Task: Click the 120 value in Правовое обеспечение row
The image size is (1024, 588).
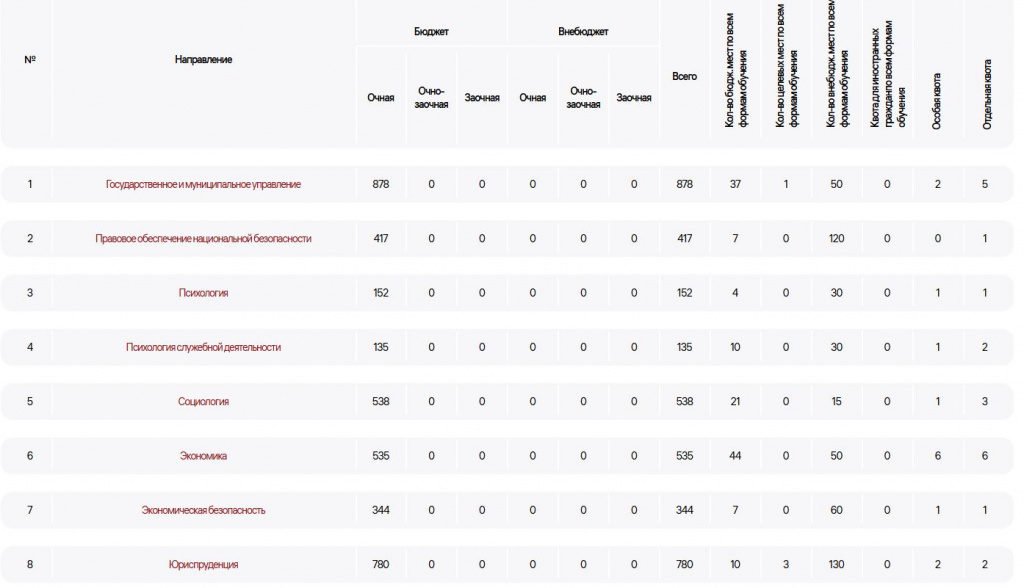Action: pos(836,238)
